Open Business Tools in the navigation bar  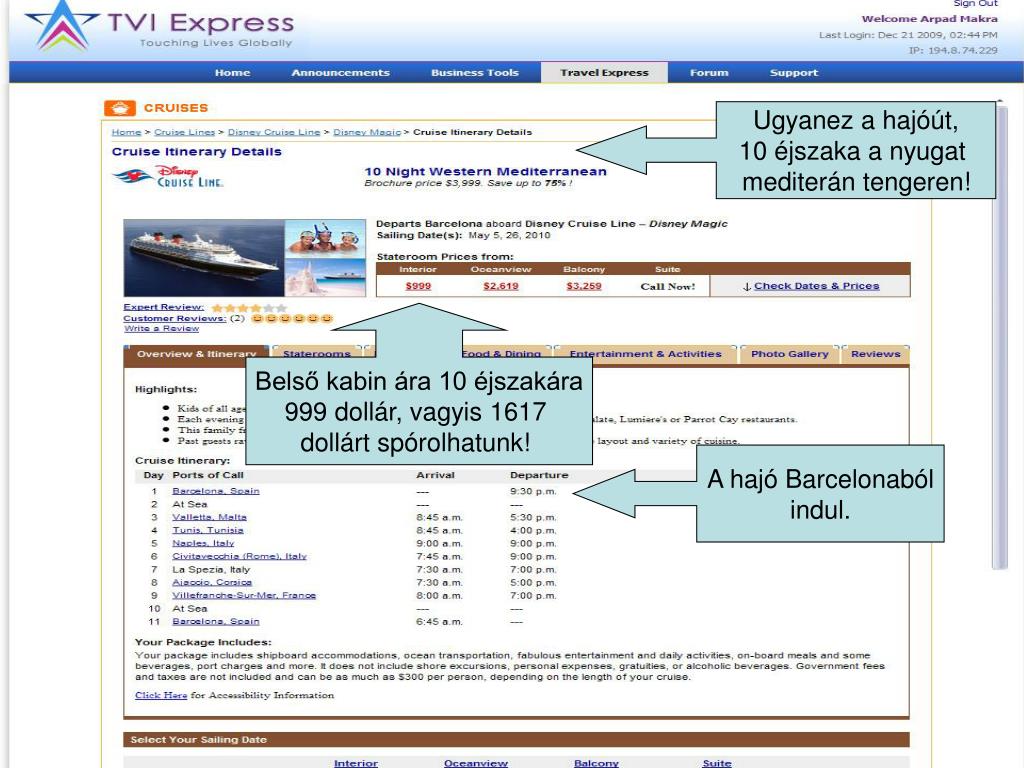tap(475, 72)
